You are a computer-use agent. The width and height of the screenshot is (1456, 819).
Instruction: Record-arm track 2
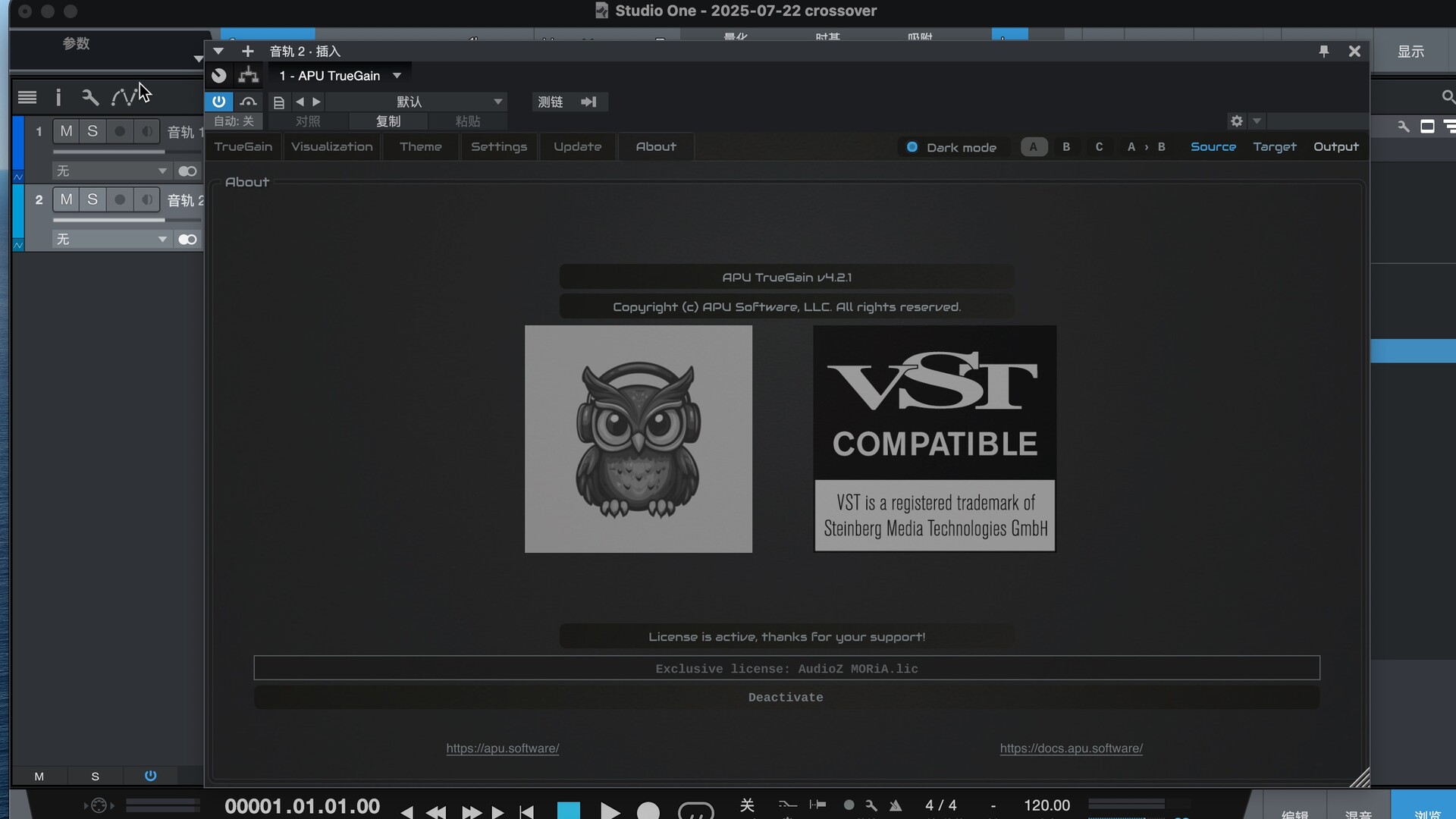tap(120, 199)
